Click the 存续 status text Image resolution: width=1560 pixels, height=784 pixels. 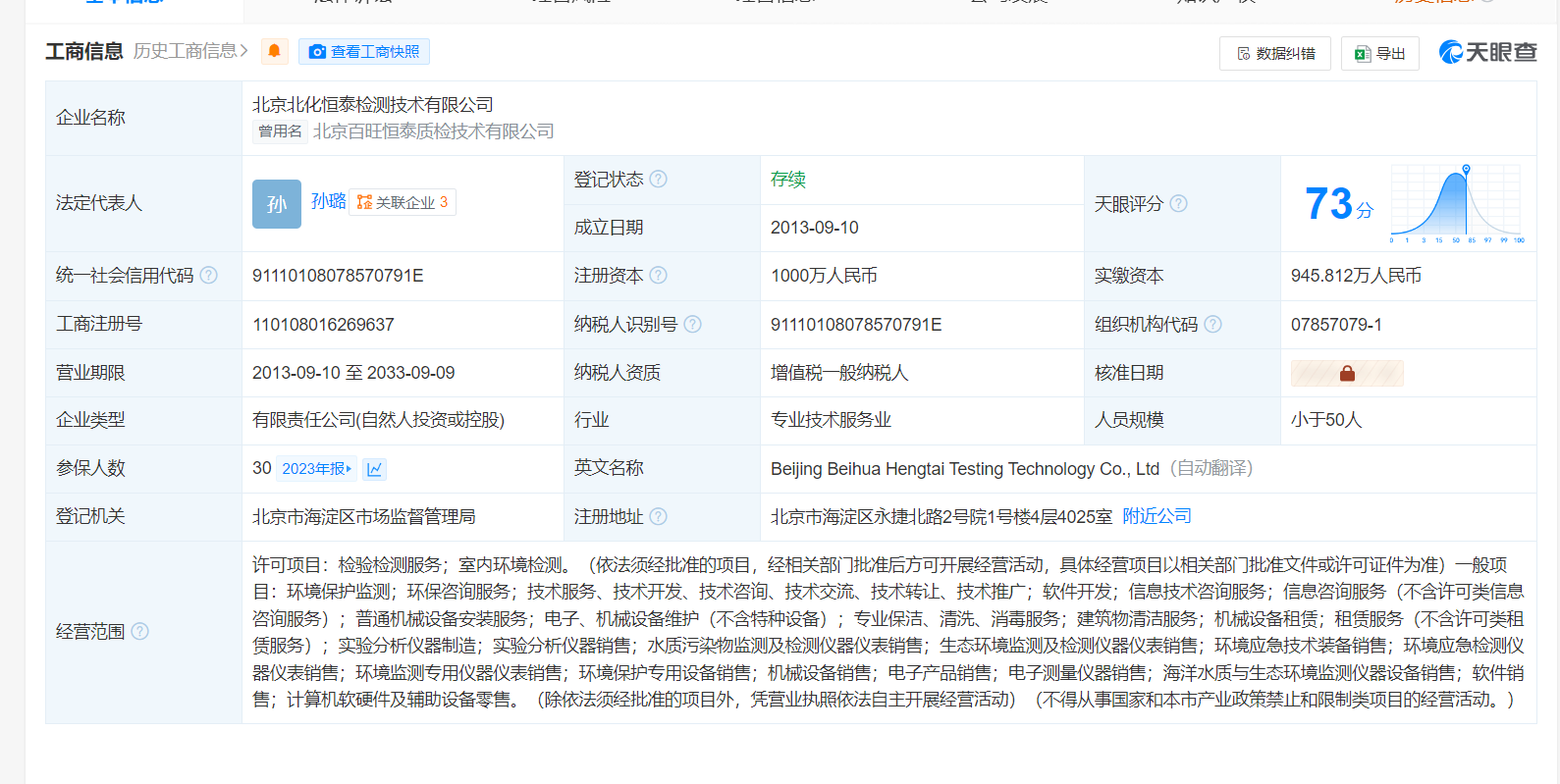(x=788, y=179)
